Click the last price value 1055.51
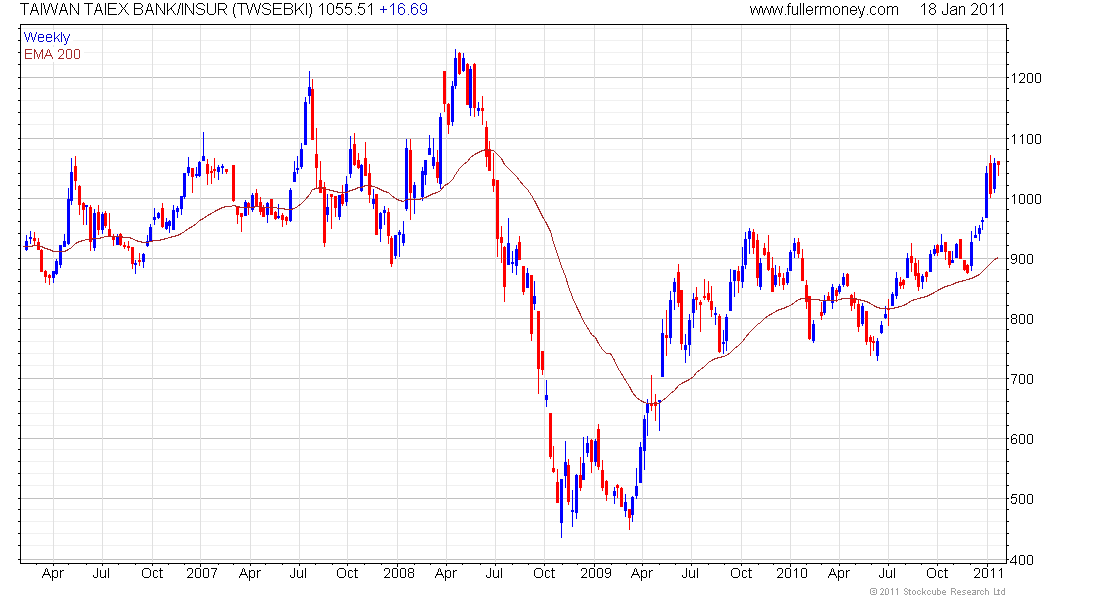1100x600 pixels. [347, 10]
